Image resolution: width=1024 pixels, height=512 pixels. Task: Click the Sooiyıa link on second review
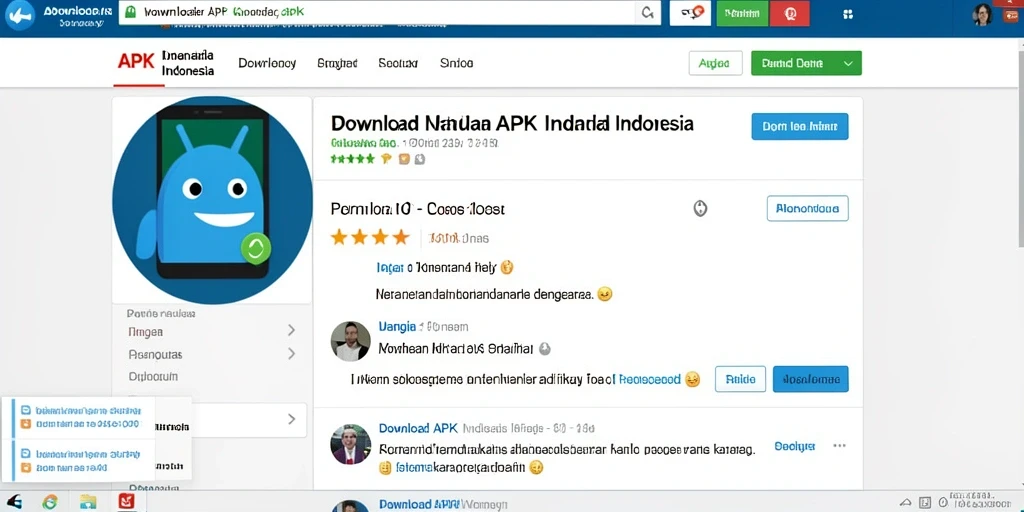(x=794, y=446)
